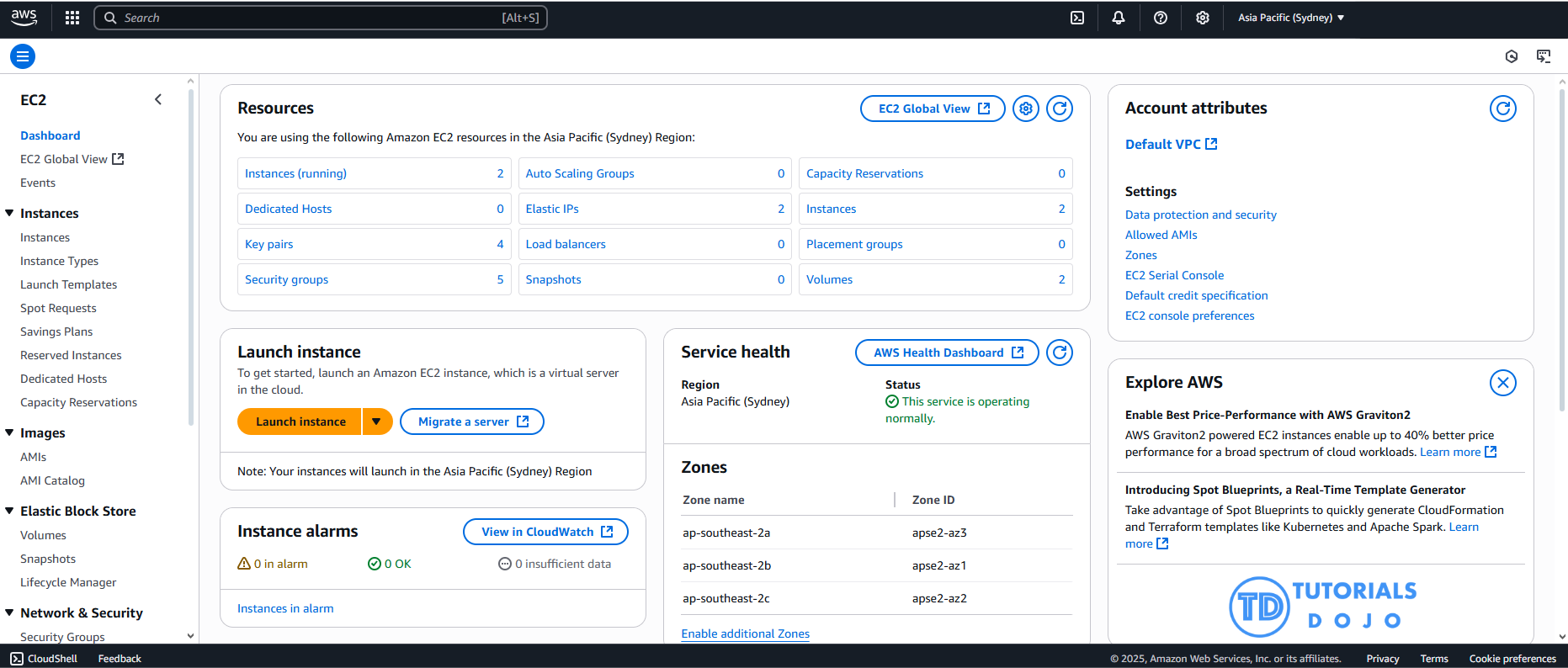Open Elastic IPs resource link
Image resolution: width=1568 pixels, height=668 pixels.
[552, 209]
